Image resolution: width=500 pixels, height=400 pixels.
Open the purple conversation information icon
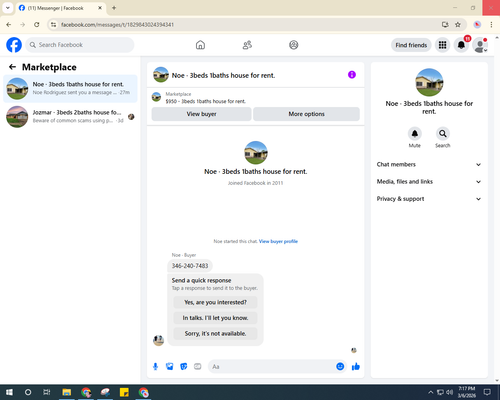(x=352, y=75)
